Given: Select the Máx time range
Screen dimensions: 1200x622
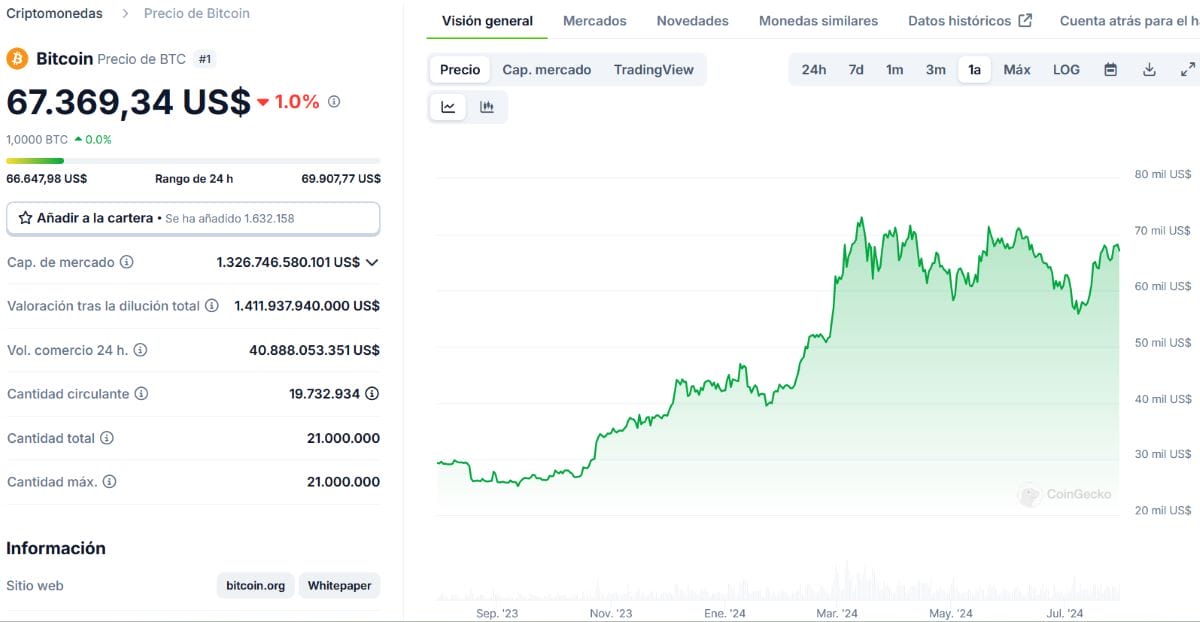Looking at the screenshot, I should click(x=1017, y=69).
